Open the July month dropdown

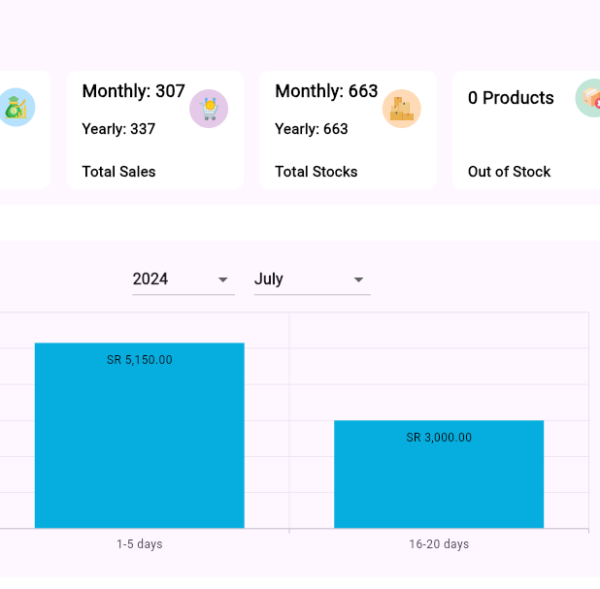coord(310,279)
